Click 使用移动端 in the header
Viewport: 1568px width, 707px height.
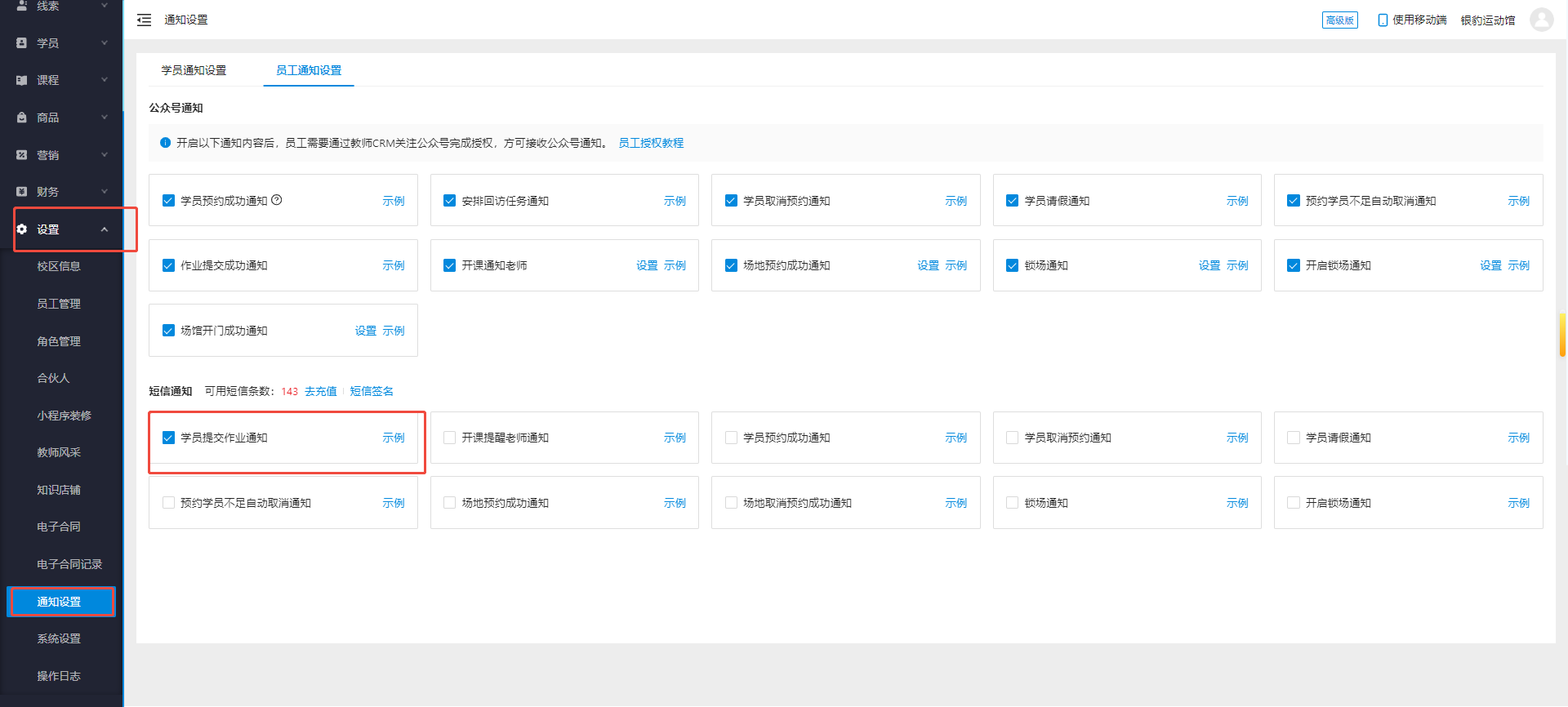click(x=1419, y=20)
